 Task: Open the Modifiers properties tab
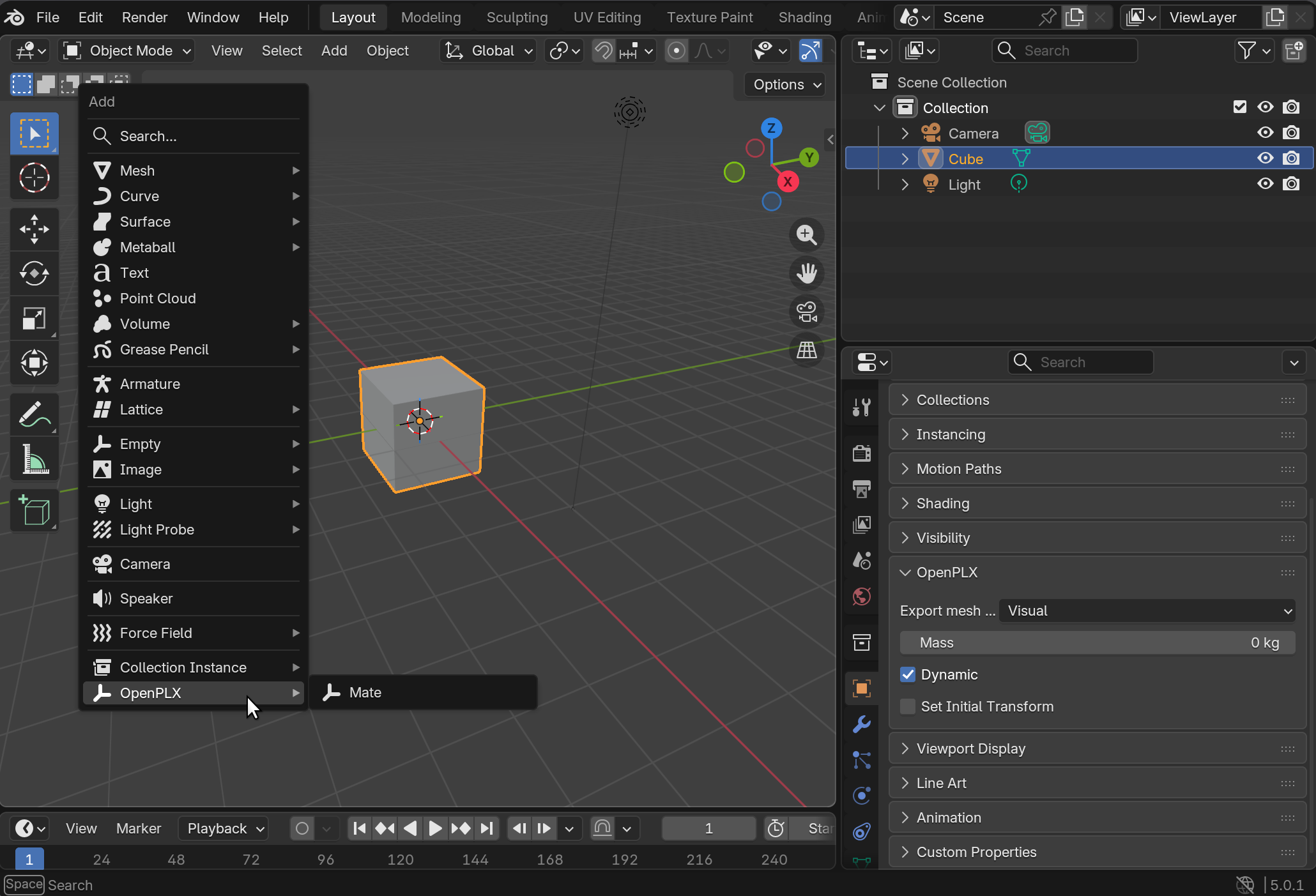(x=862, y=724)
